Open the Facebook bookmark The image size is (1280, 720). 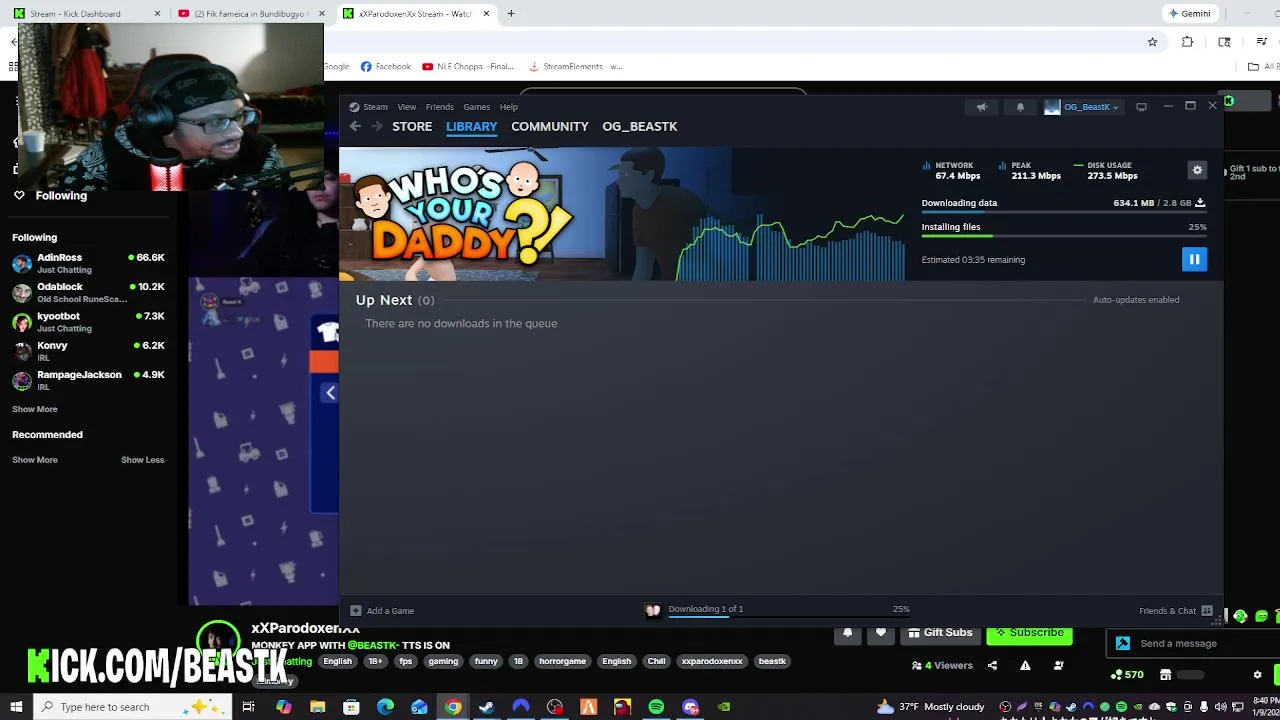386,66
